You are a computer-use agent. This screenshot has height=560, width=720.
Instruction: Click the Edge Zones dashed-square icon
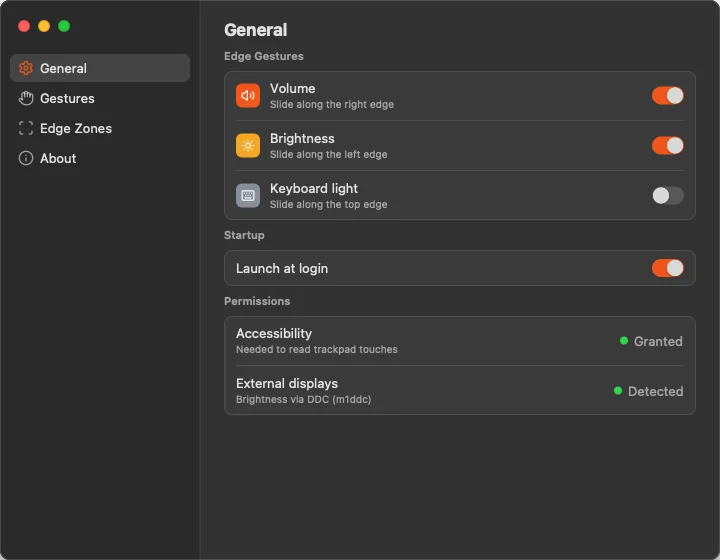pyautogui.click(x=26, y=128)
